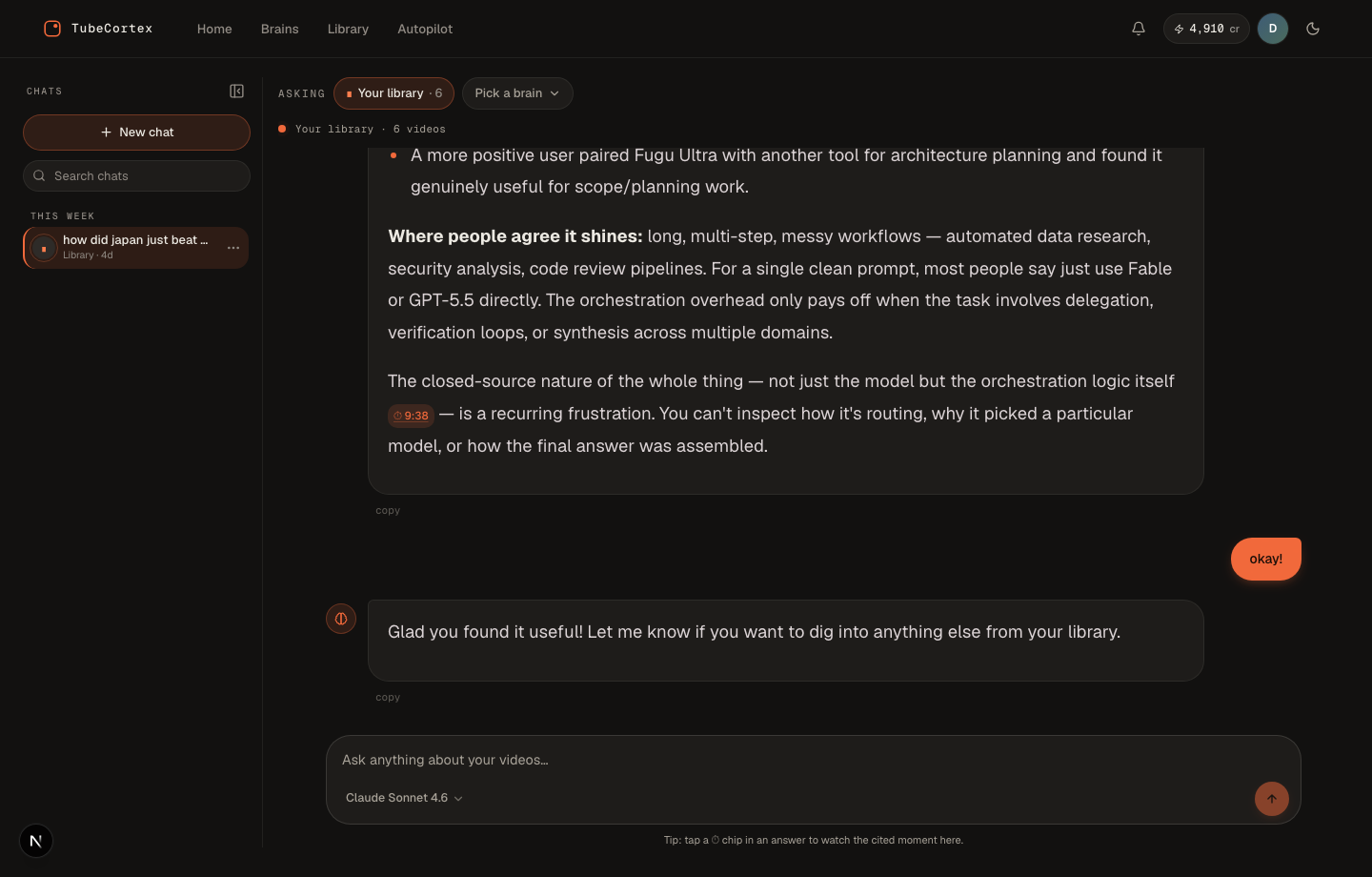Click the TubeCortex logo icon

52,29
